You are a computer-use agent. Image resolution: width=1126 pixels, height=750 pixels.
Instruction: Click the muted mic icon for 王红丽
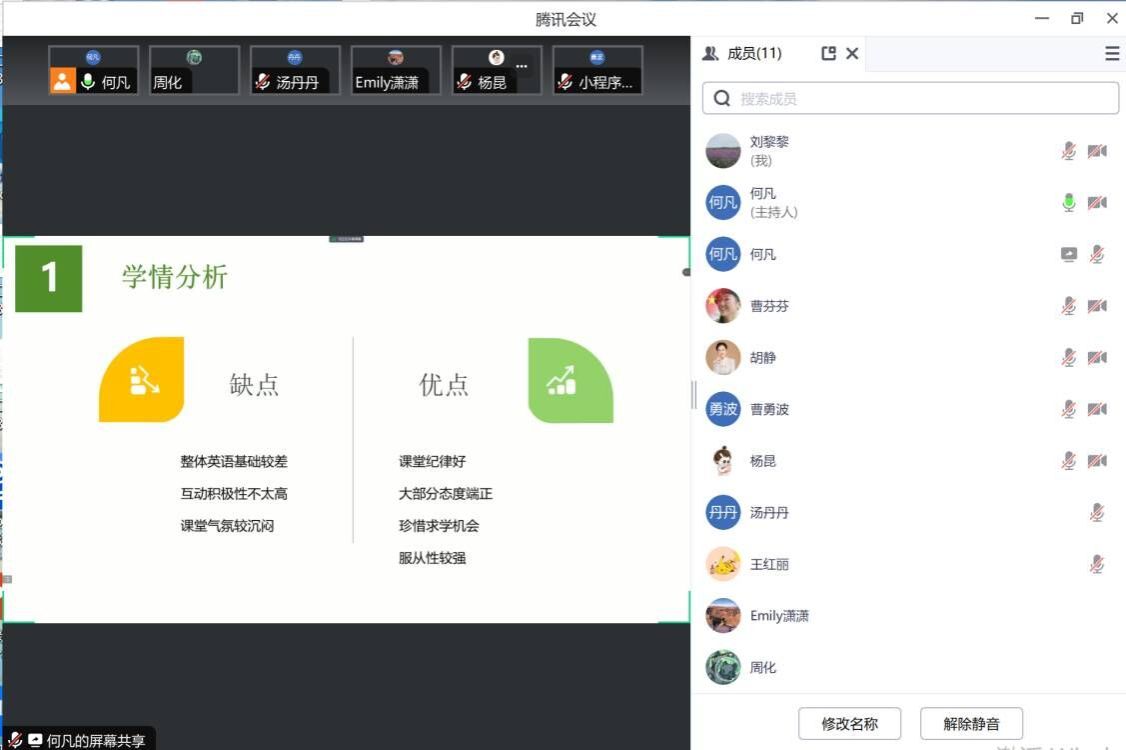click(1097, 564)
